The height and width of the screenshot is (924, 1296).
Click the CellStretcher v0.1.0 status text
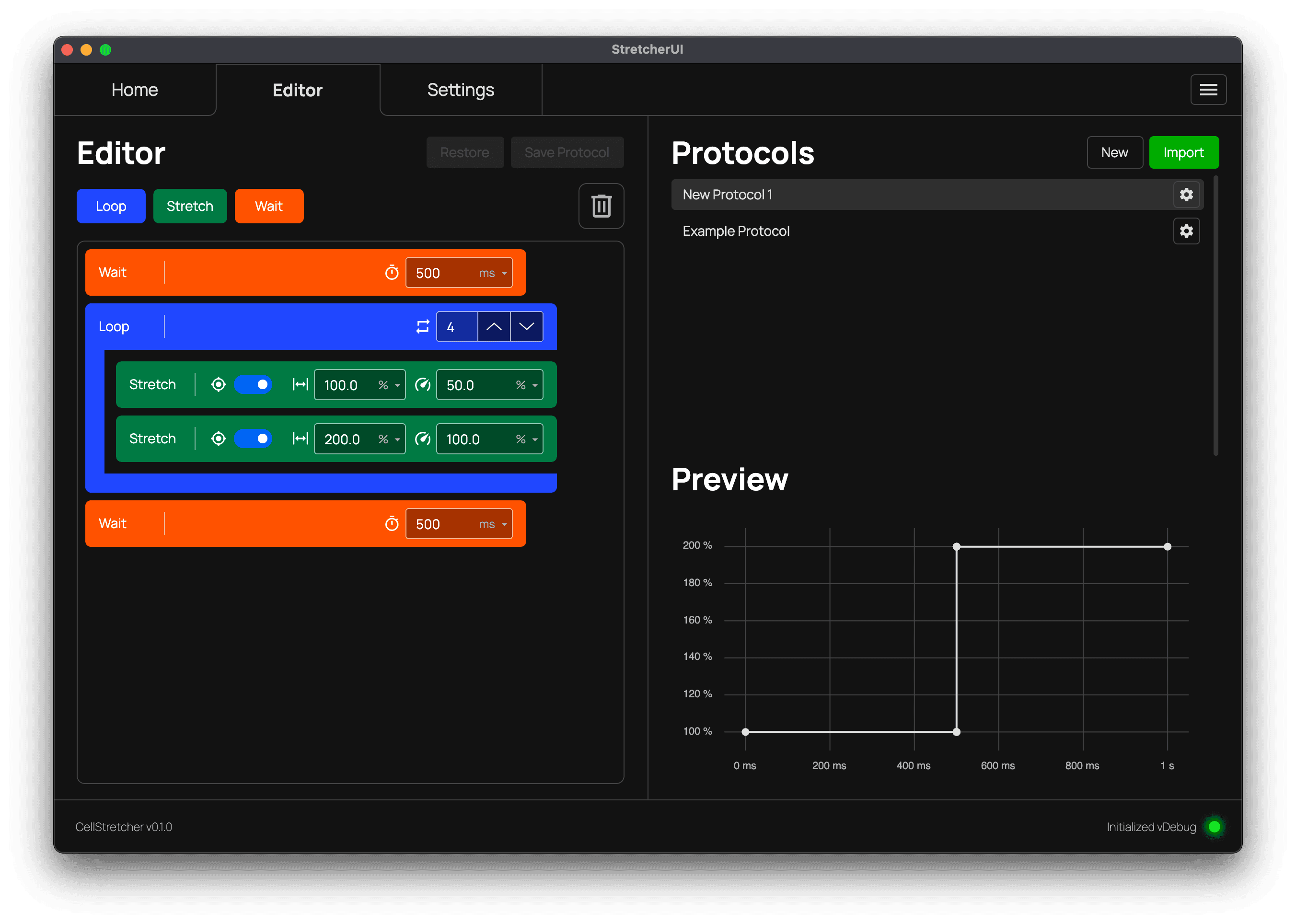124,827
